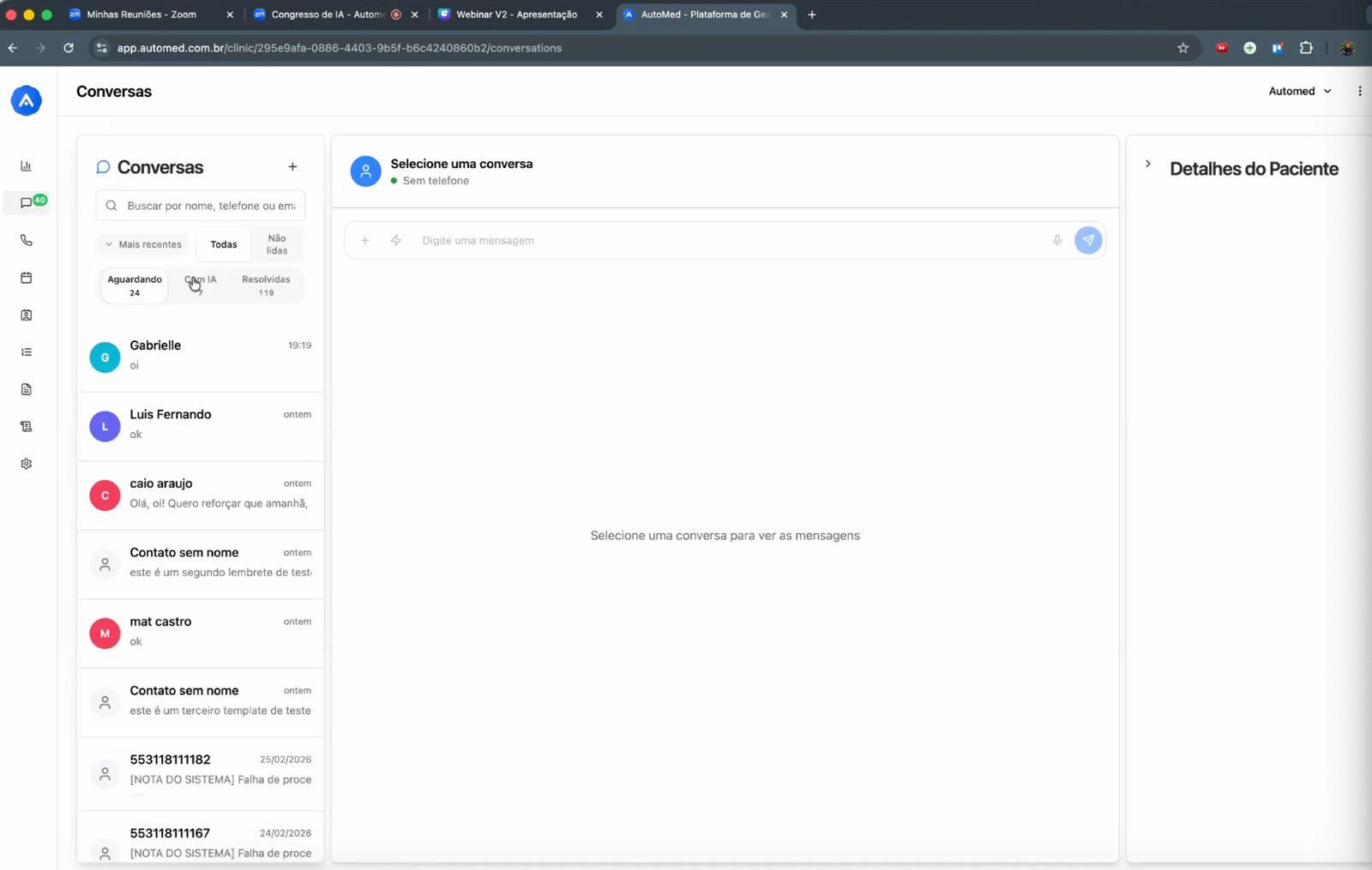The image size is (1372, 870).
Task: Click the browser address bar URL
Action: pyautogui.click(x=340, y=48)
